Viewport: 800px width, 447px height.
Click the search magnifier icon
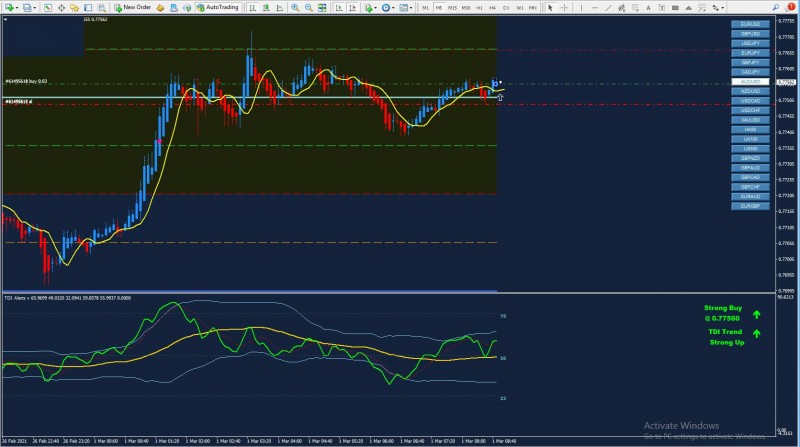[776, 7]
